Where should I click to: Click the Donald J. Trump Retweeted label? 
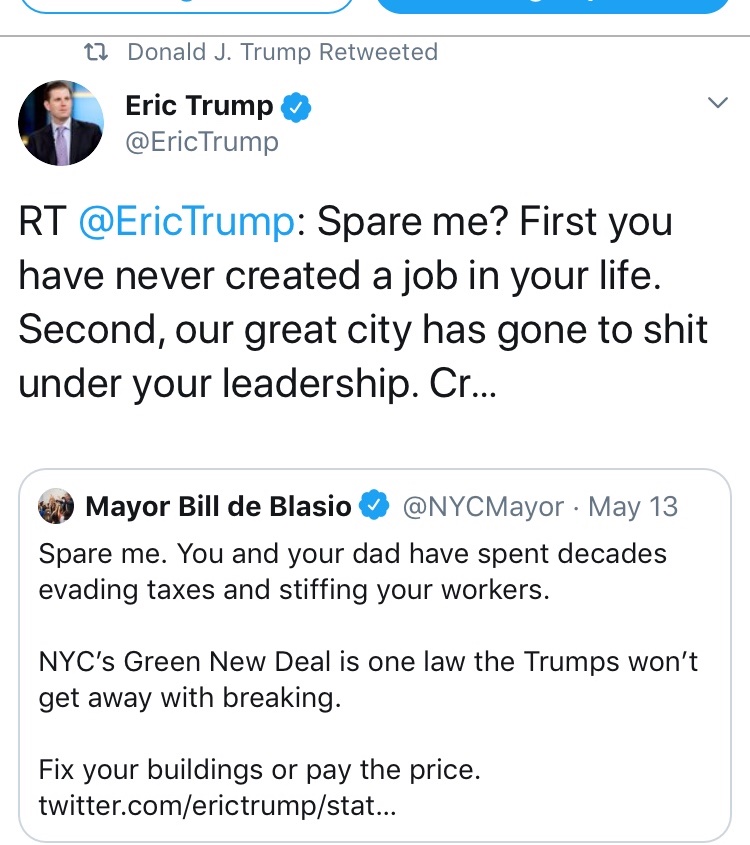pos(282,52)
